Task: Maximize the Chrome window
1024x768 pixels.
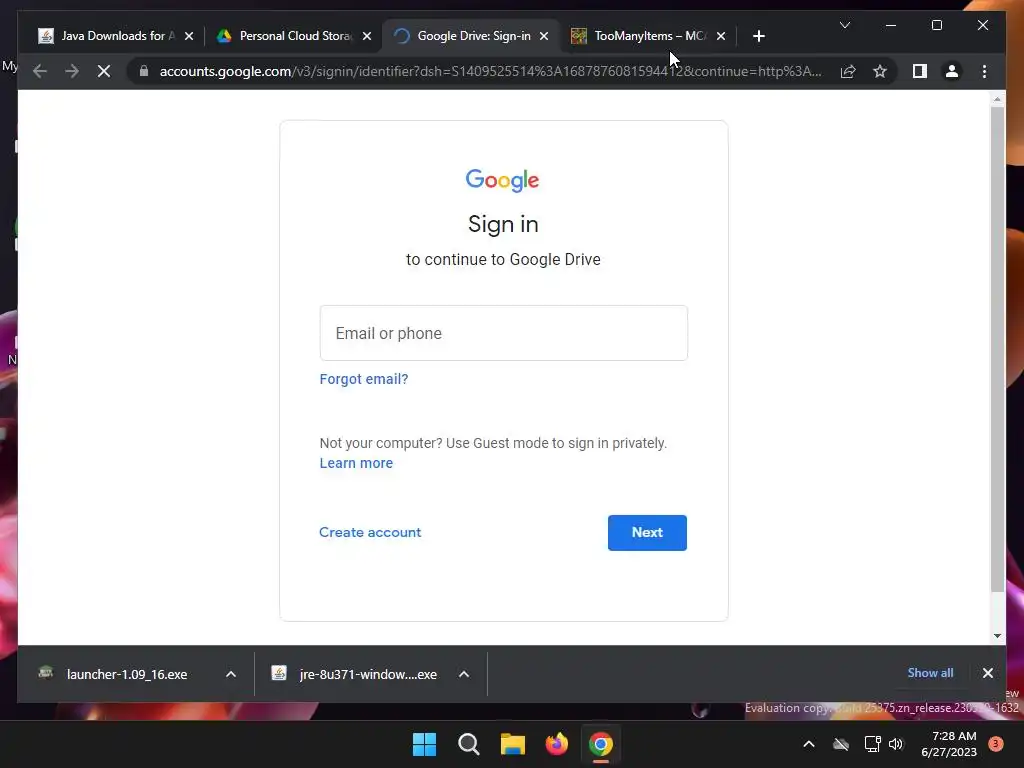Action: click(x=937, y=25)
